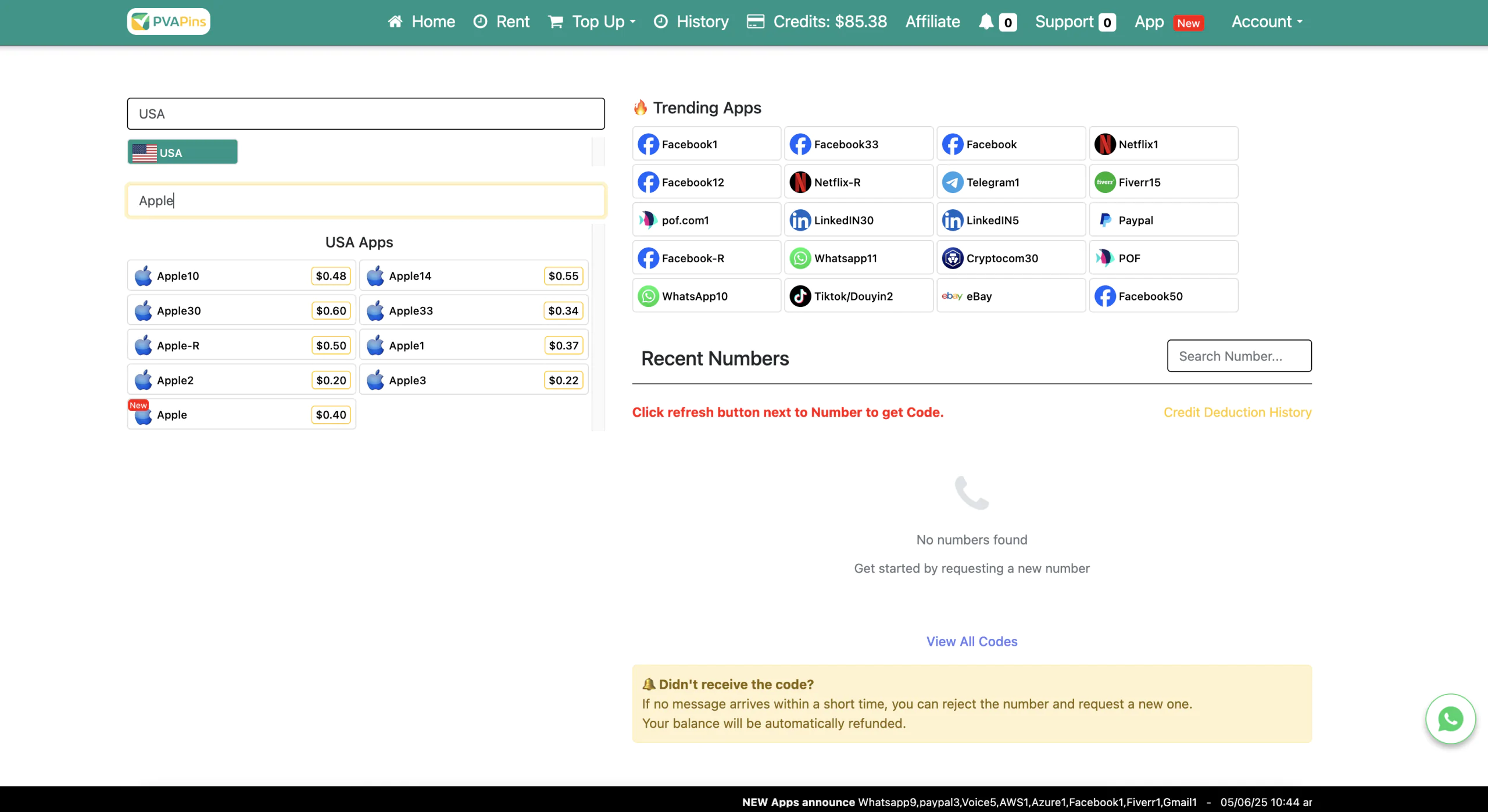This screenshot has width=1488, height=812.
Task: Click the PVAPins logo
Action: (x=169, y=22)
